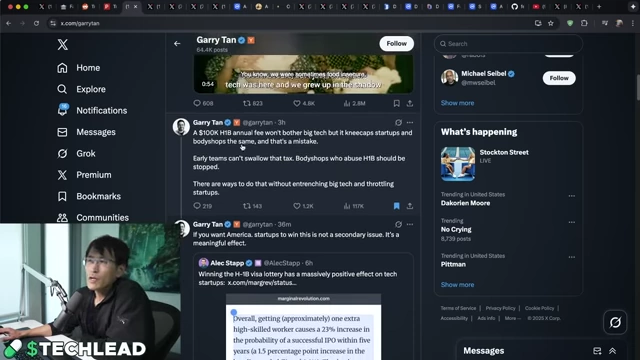Open Communities from the sidebar
This screenshot has height=360, width=640.
pos(93,218)
